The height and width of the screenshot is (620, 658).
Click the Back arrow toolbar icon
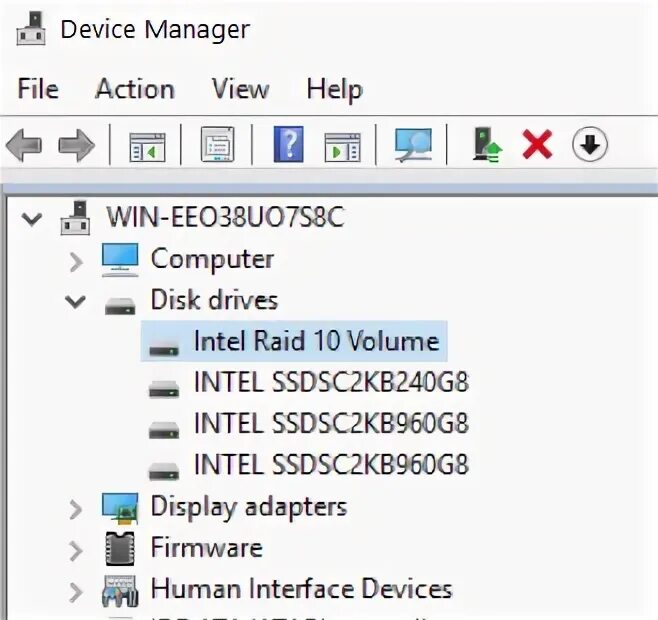pos(23,146)
